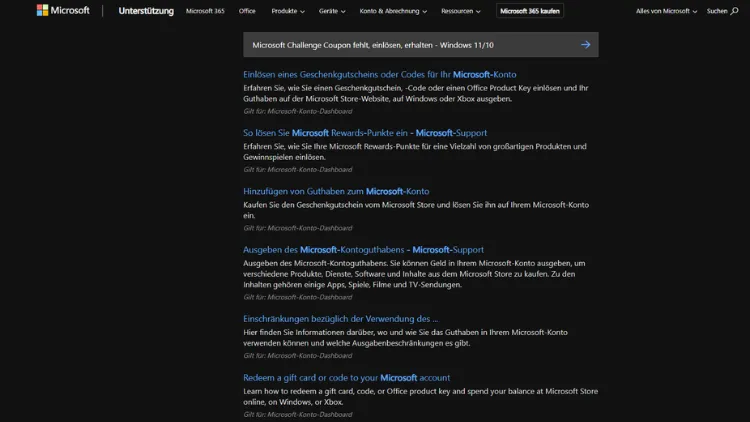Click description starting Kaufen Sie den Geschenkgutschein

click(416, 210)
